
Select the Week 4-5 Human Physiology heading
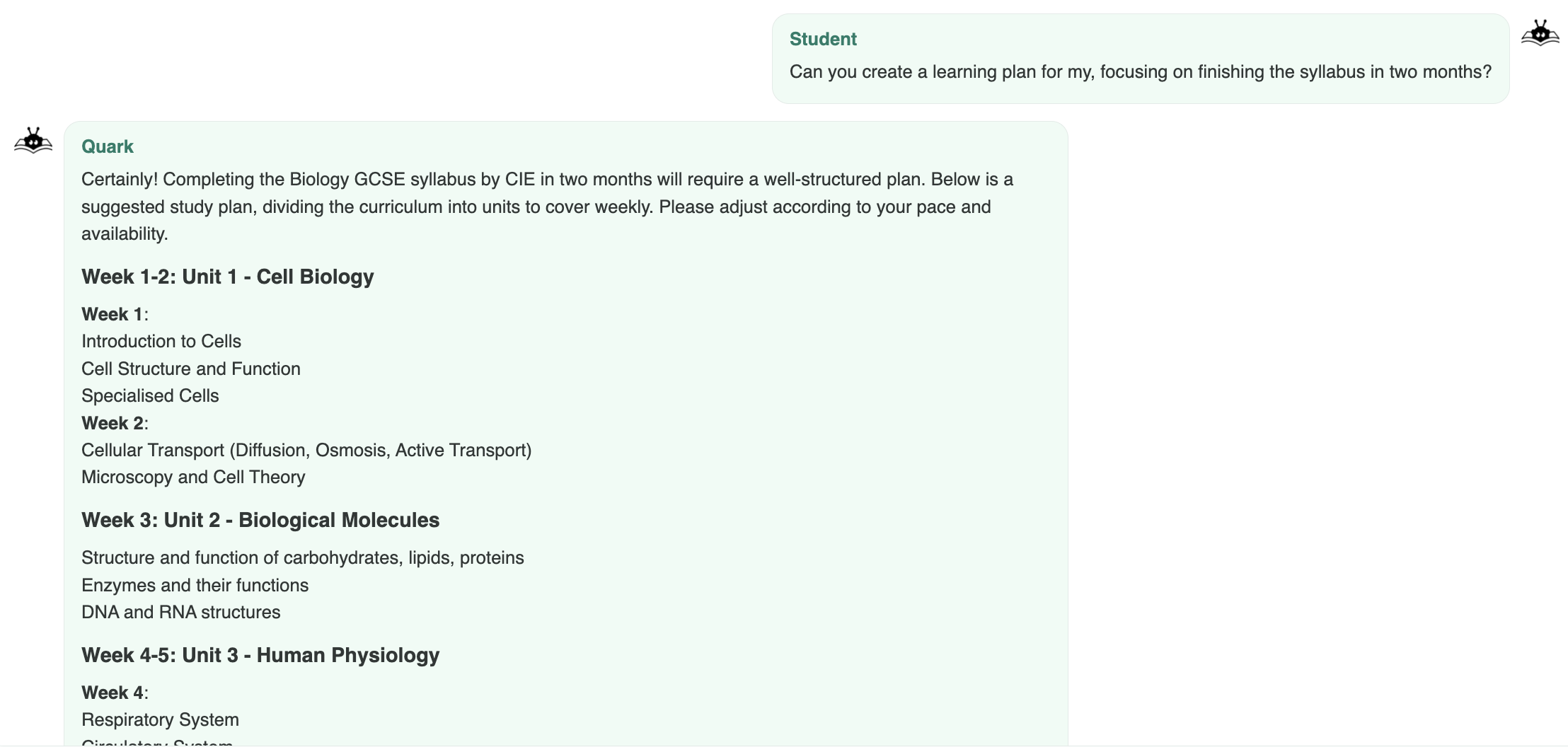[260, 655]
